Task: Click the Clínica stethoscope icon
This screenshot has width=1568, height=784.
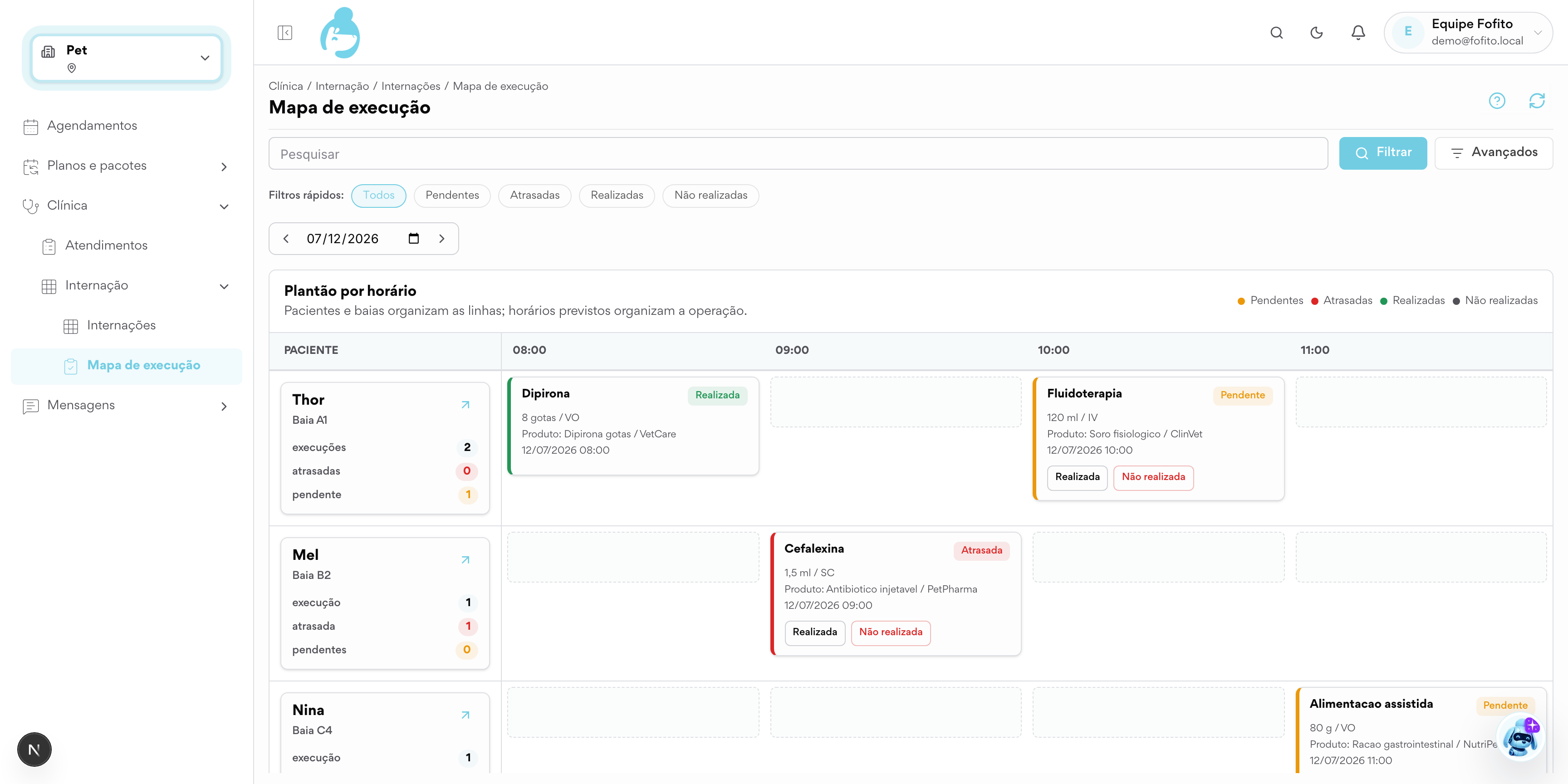Action: (30, 206)
